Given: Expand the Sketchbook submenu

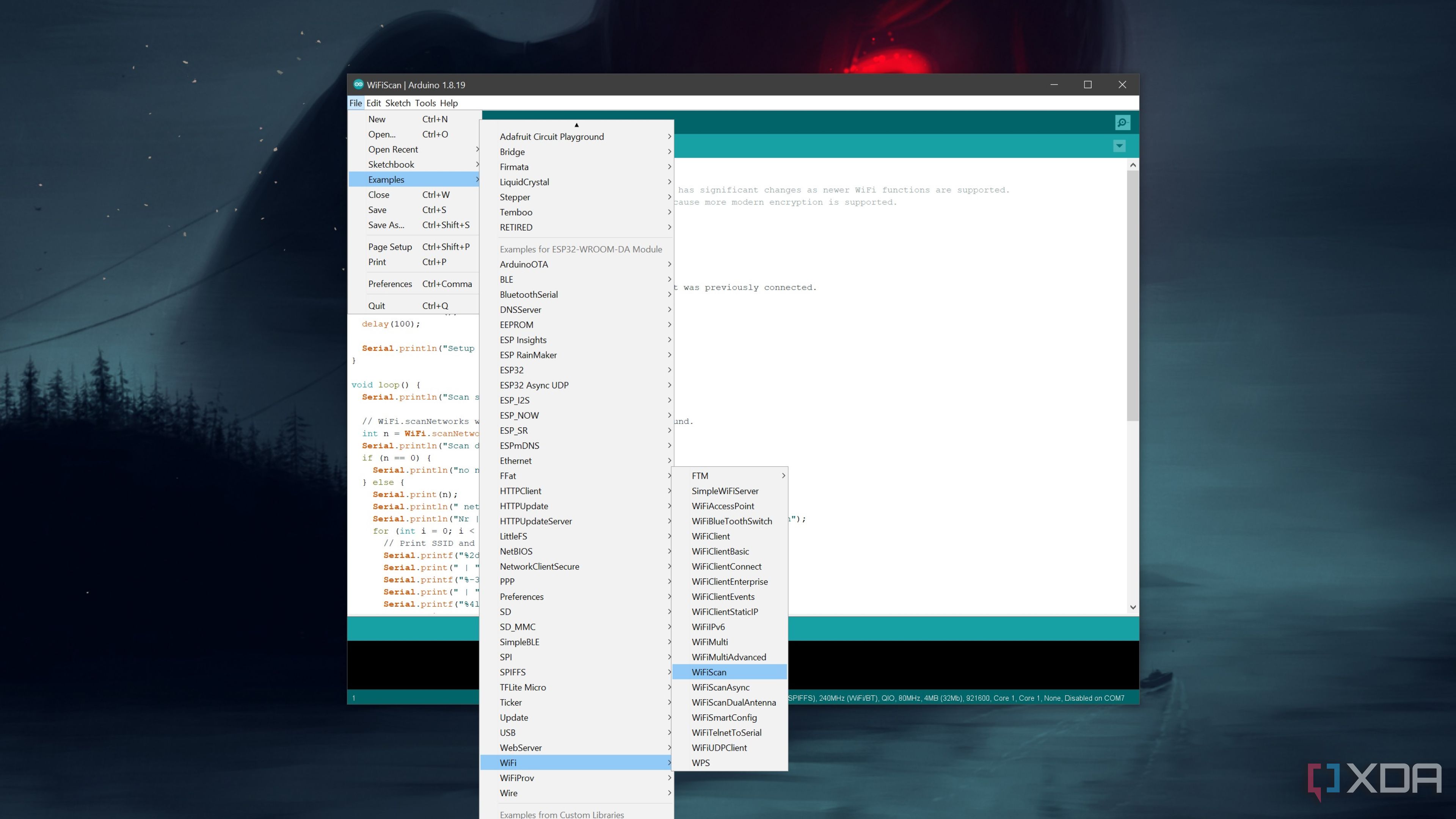Looking at the screenshot, I should [414, 165].
